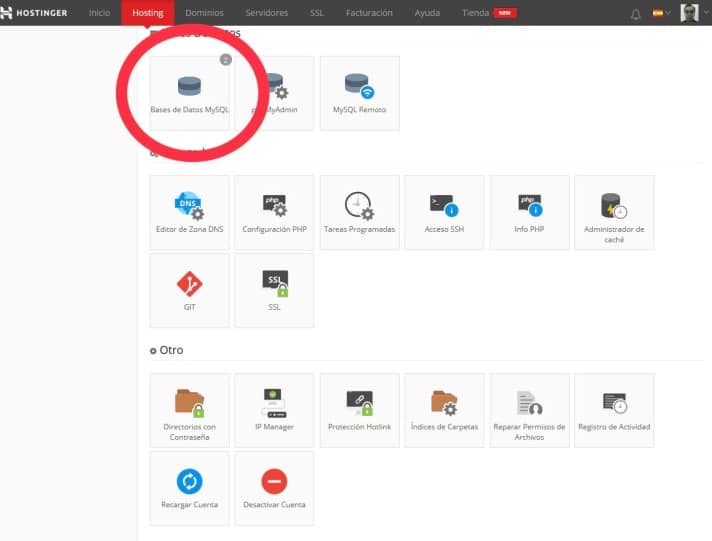
Task: Select the Hosting navigation tab
Action: (x=148, y=13)
